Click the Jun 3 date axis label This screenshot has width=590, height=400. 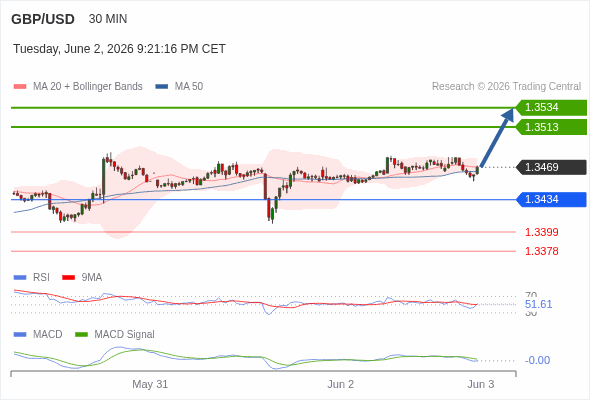(x=481, y=385)
